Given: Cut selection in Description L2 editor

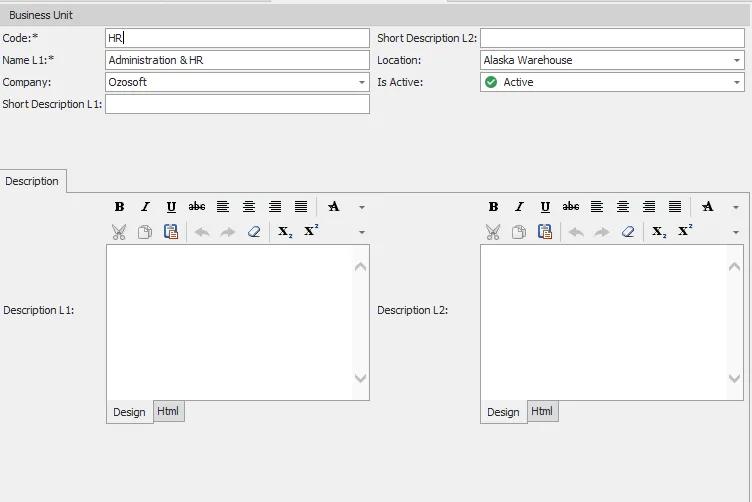Looking at the screenshot, I should 493,232.
